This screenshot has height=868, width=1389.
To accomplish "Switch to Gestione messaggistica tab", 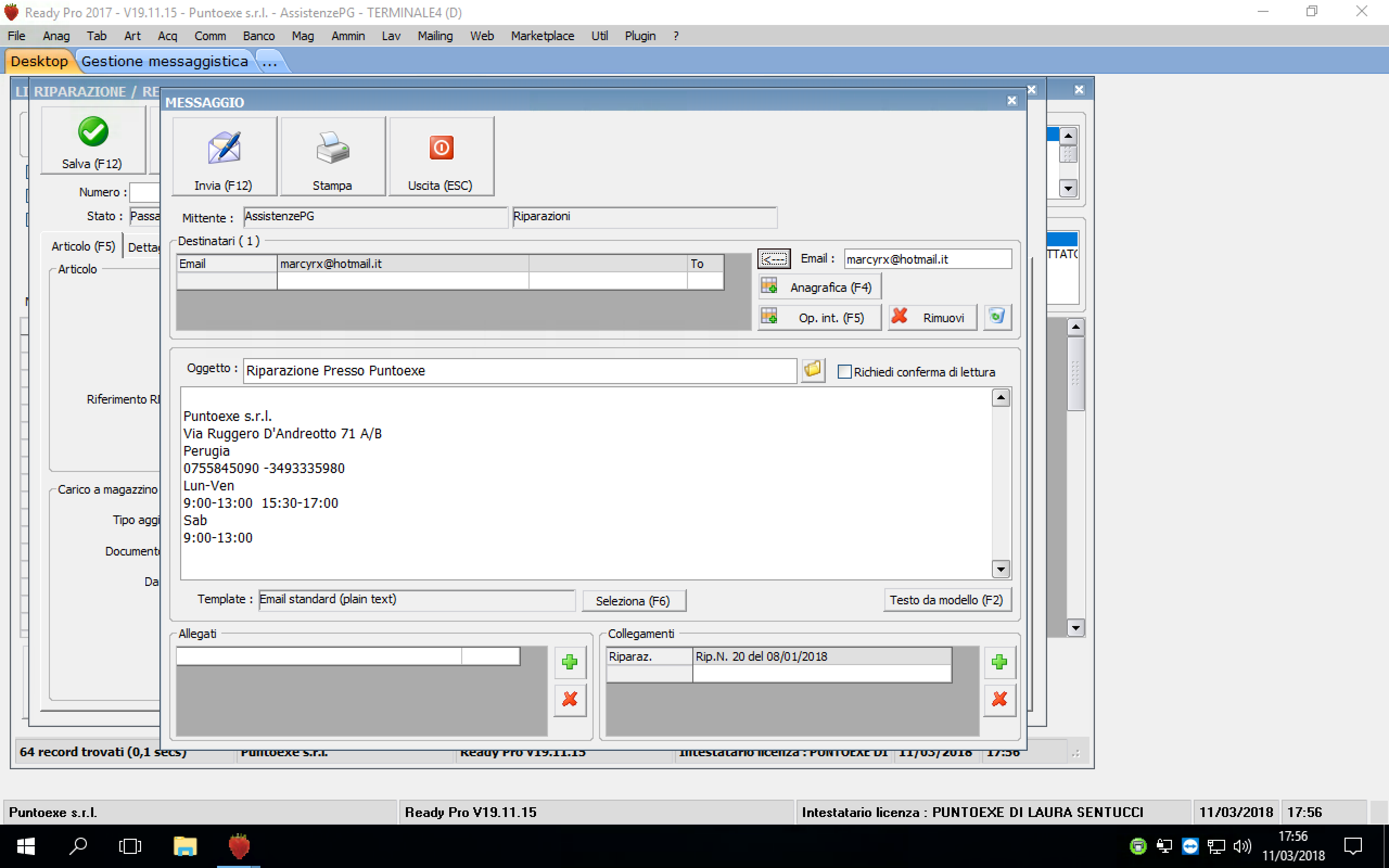I will tap(165, 61).
